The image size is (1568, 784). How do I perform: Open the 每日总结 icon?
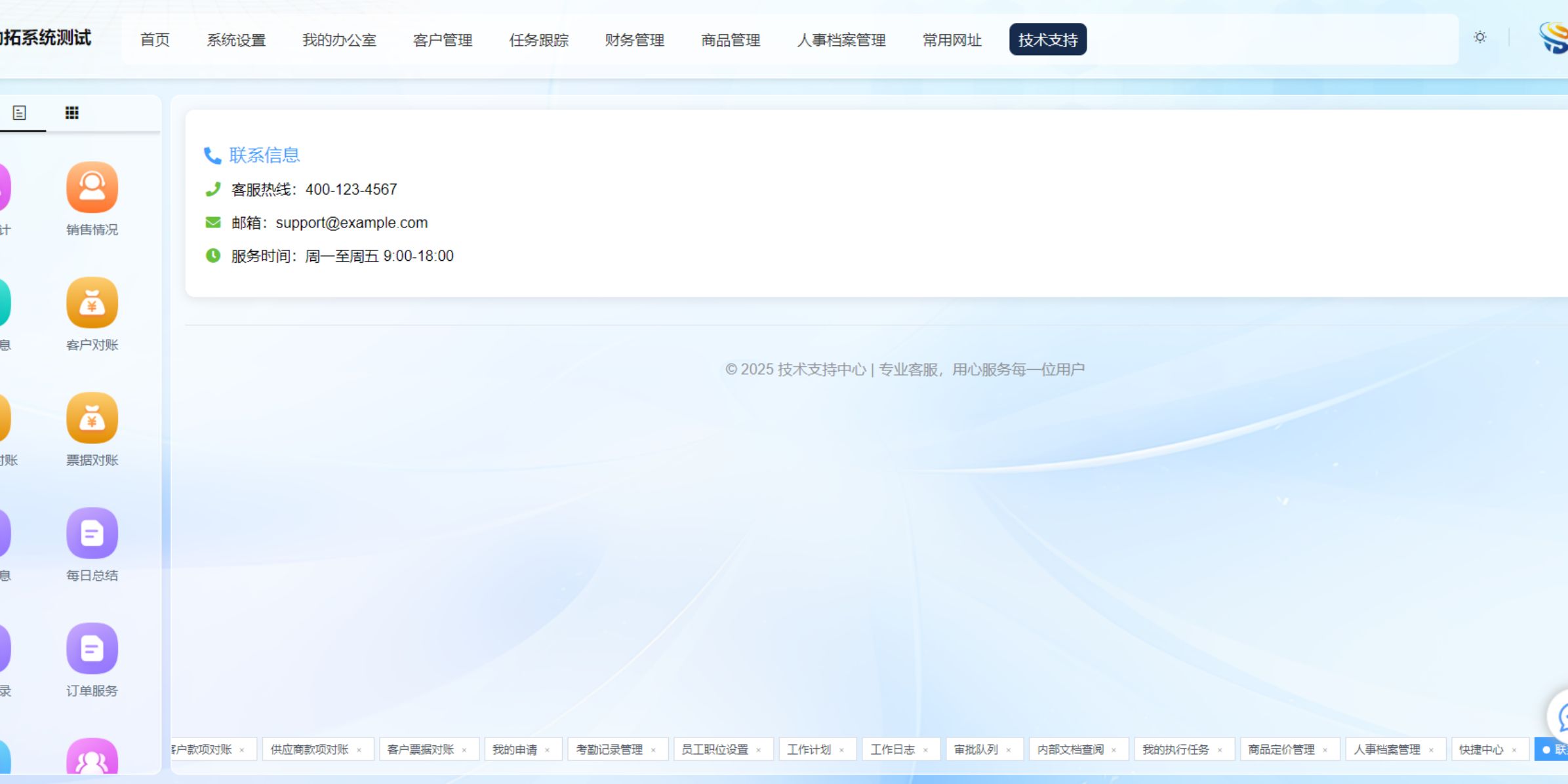click(92, 534)
